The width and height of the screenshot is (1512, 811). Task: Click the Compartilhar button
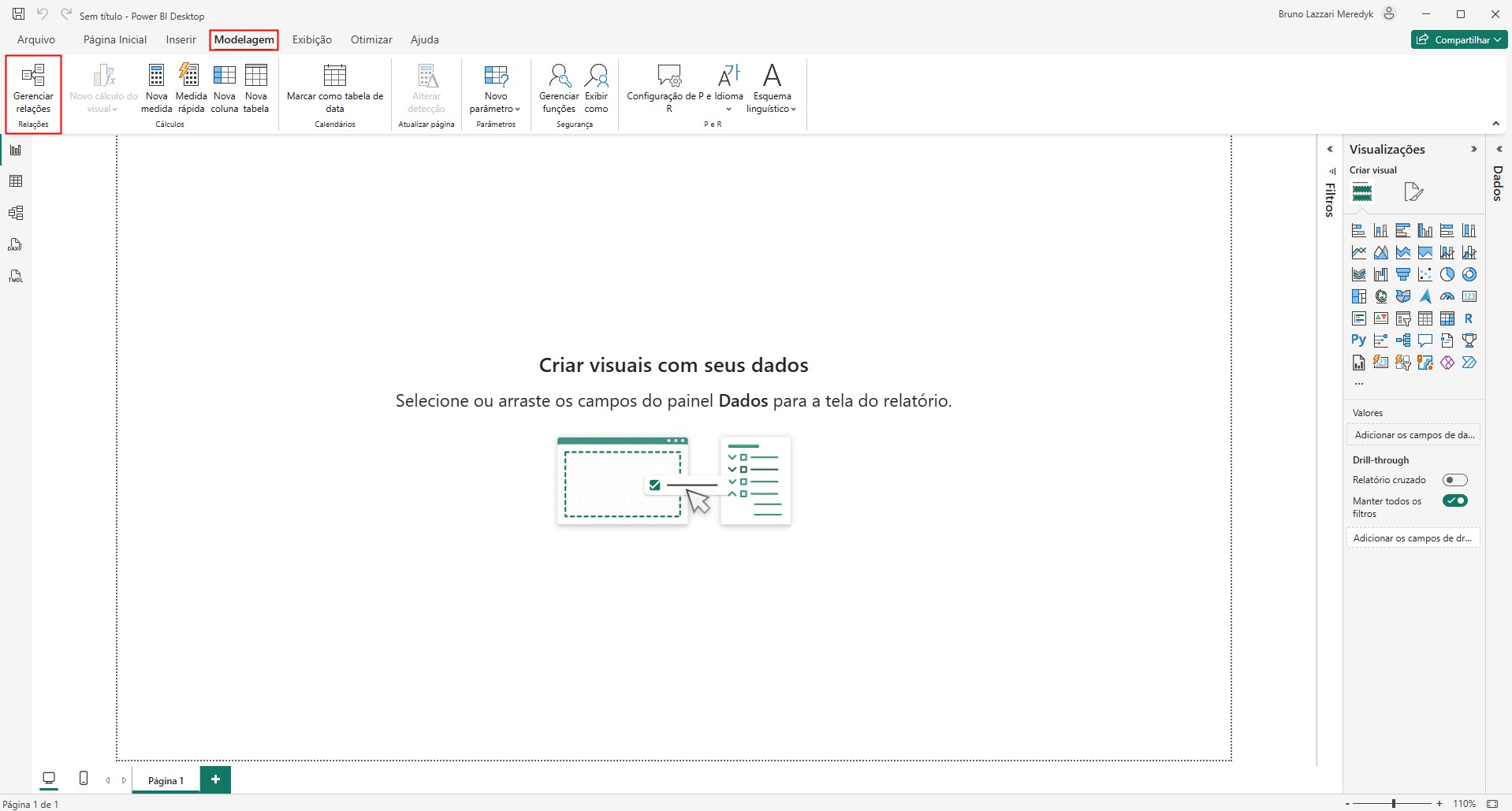tap(1458, 39)
